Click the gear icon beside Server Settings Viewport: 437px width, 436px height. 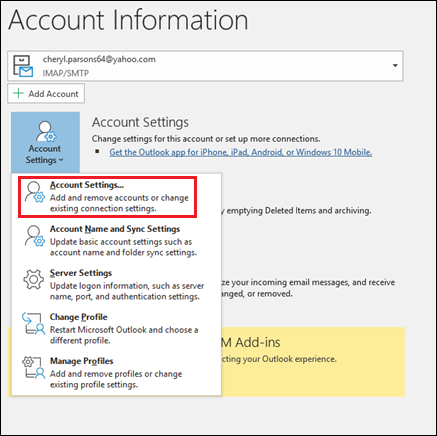tap(33, 279)
